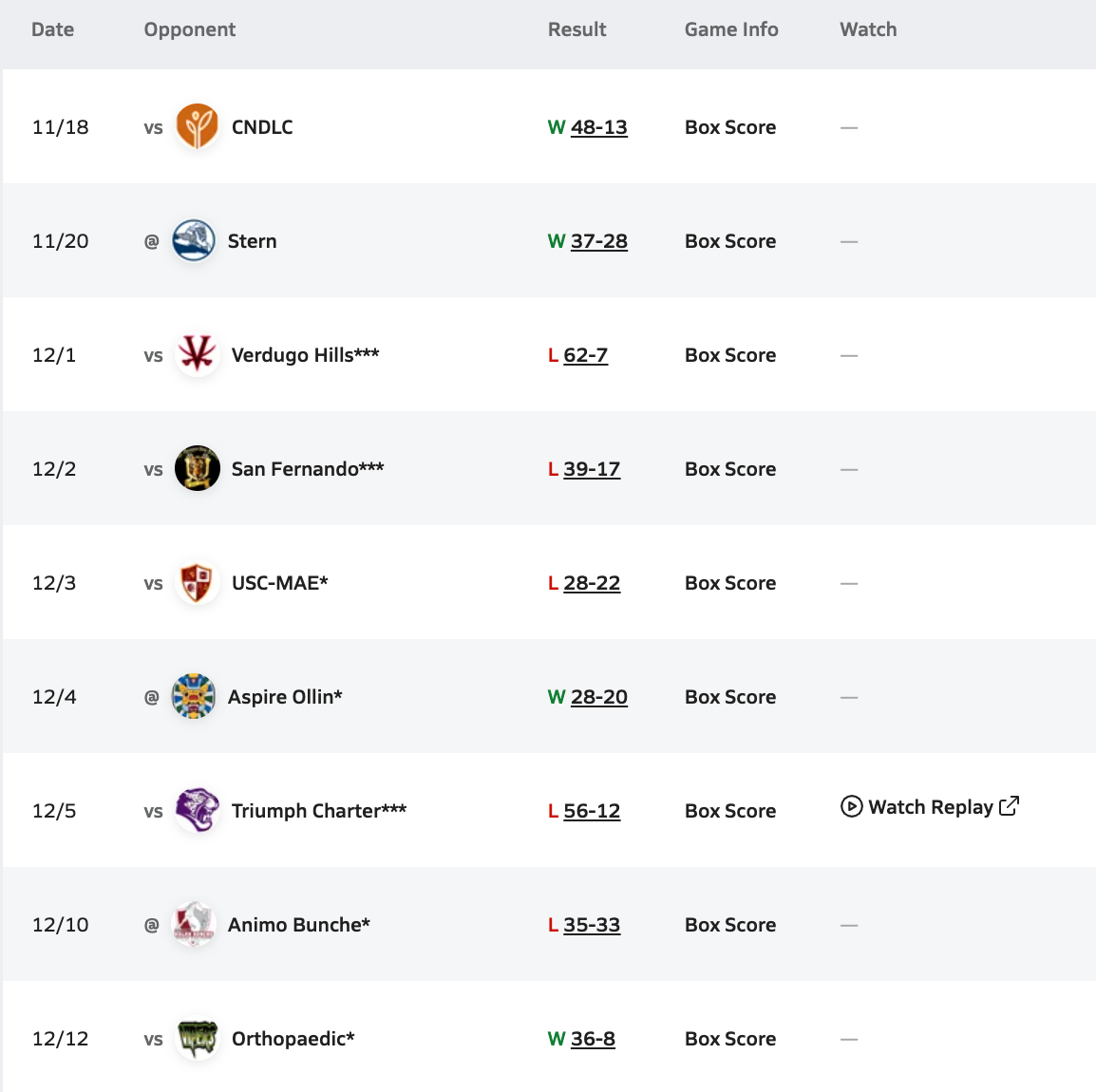Click the Triumph Charter panther logo
Screen dimensions: 1096x1092
pyautogui.click(x=198, y=811)
